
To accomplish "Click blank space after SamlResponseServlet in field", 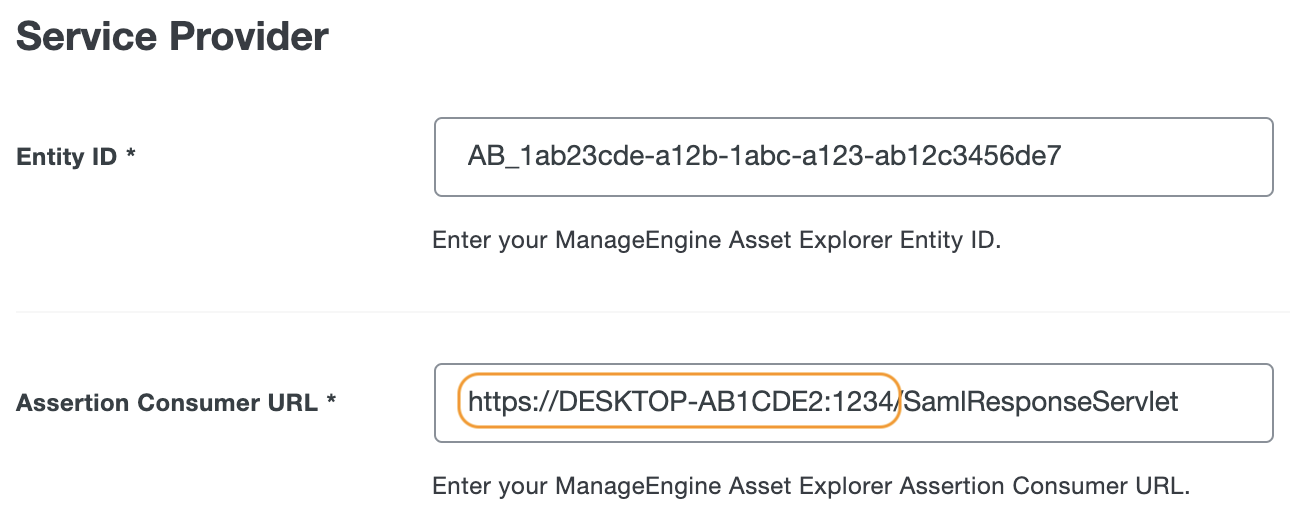I will point(1225,402).
